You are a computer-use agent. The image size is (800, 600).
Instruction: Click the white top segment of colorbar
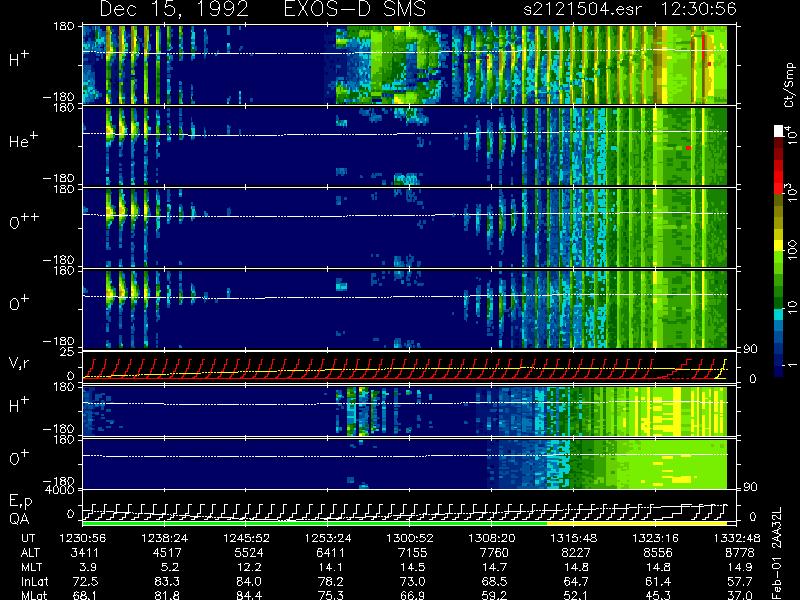[779, 131]
